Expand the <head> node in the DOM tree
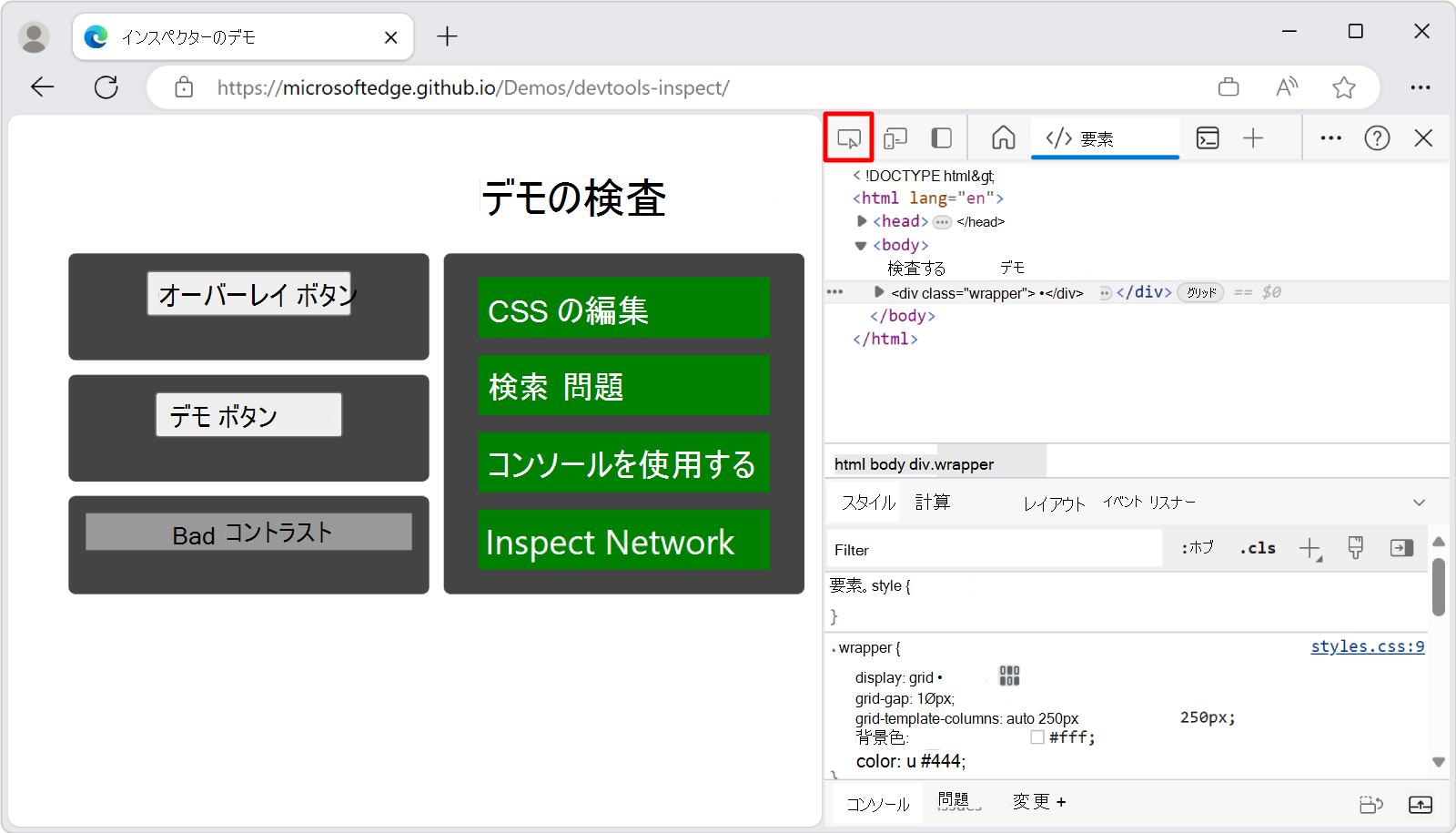This screenshot has height=833, width=1456. 861,220
